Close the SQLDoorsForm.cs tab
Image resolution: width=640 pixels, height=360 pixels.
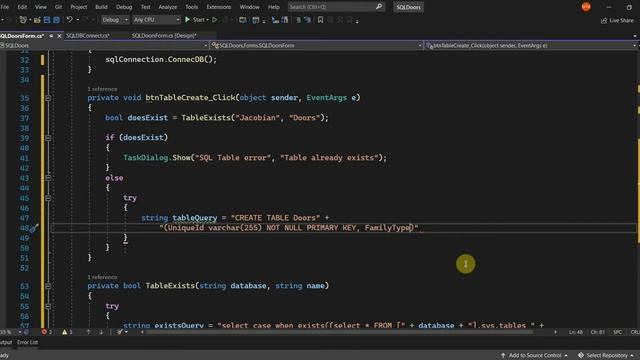[x=59, y=36]
